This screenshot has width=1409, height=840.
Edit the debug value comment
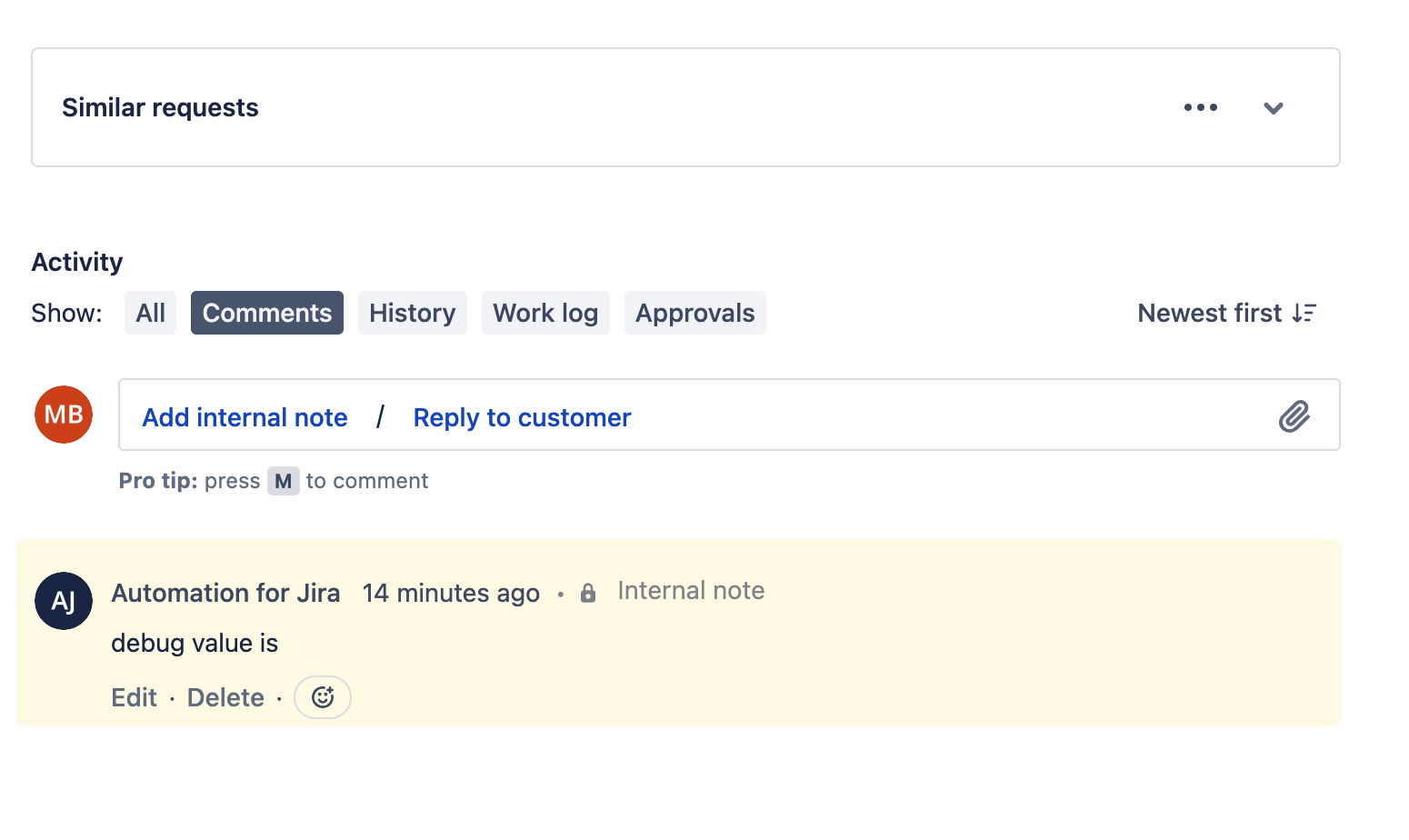click(134, 696)
